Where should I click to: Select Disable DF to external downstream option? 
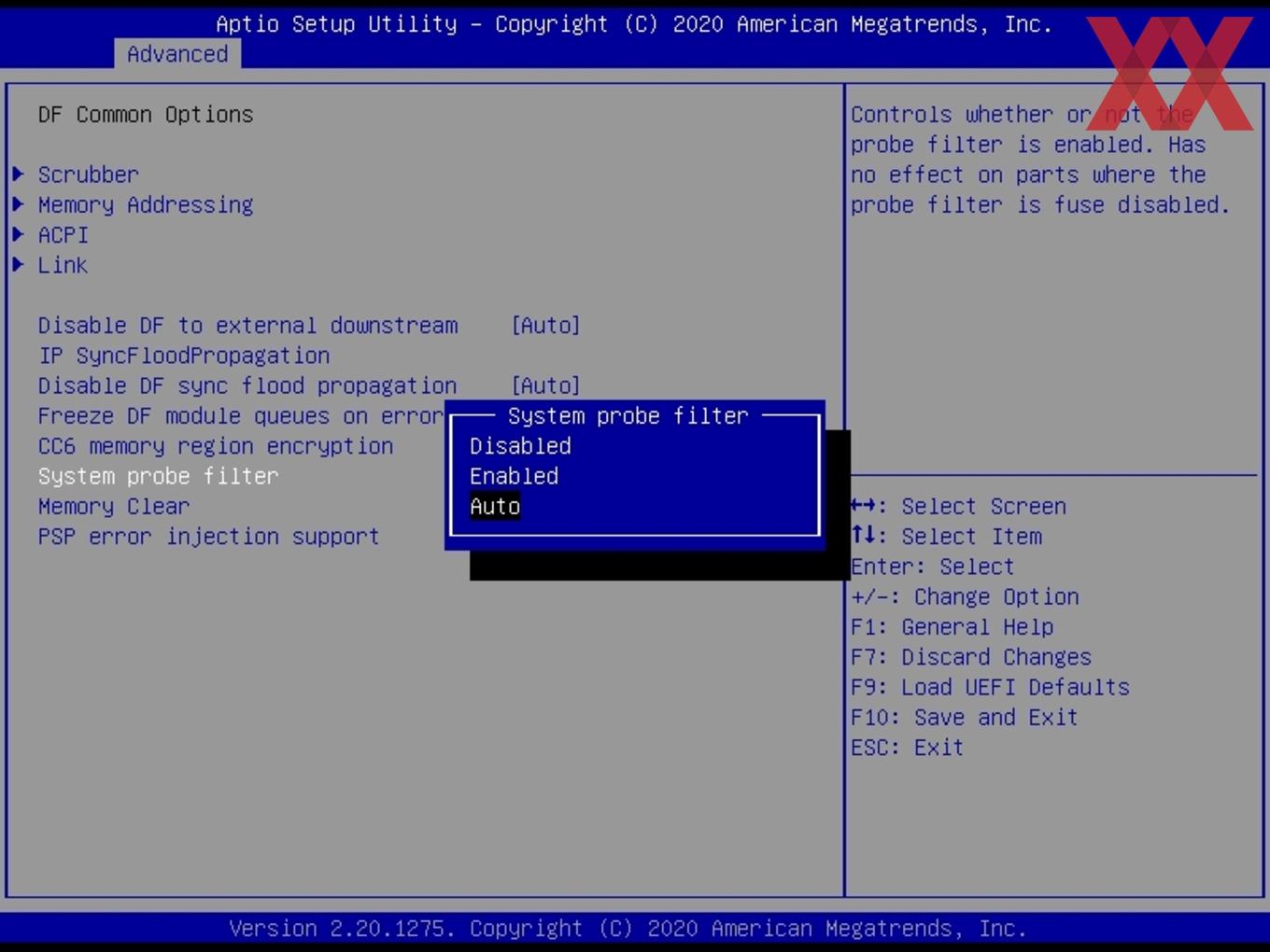tap(247, 325)
